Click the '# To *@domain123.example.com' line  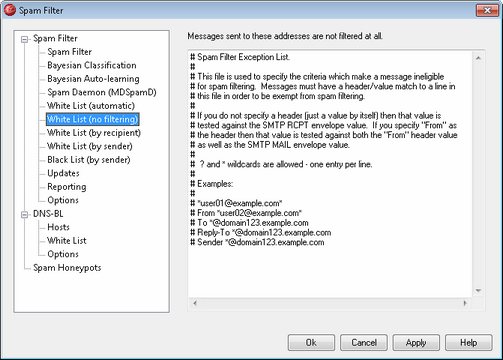tap(249, 222)
